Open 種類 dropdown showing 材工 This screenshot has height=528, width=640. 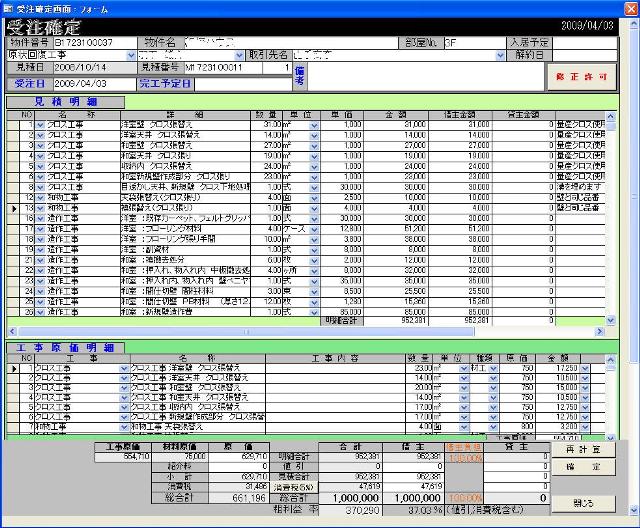(x=492, y=369)
